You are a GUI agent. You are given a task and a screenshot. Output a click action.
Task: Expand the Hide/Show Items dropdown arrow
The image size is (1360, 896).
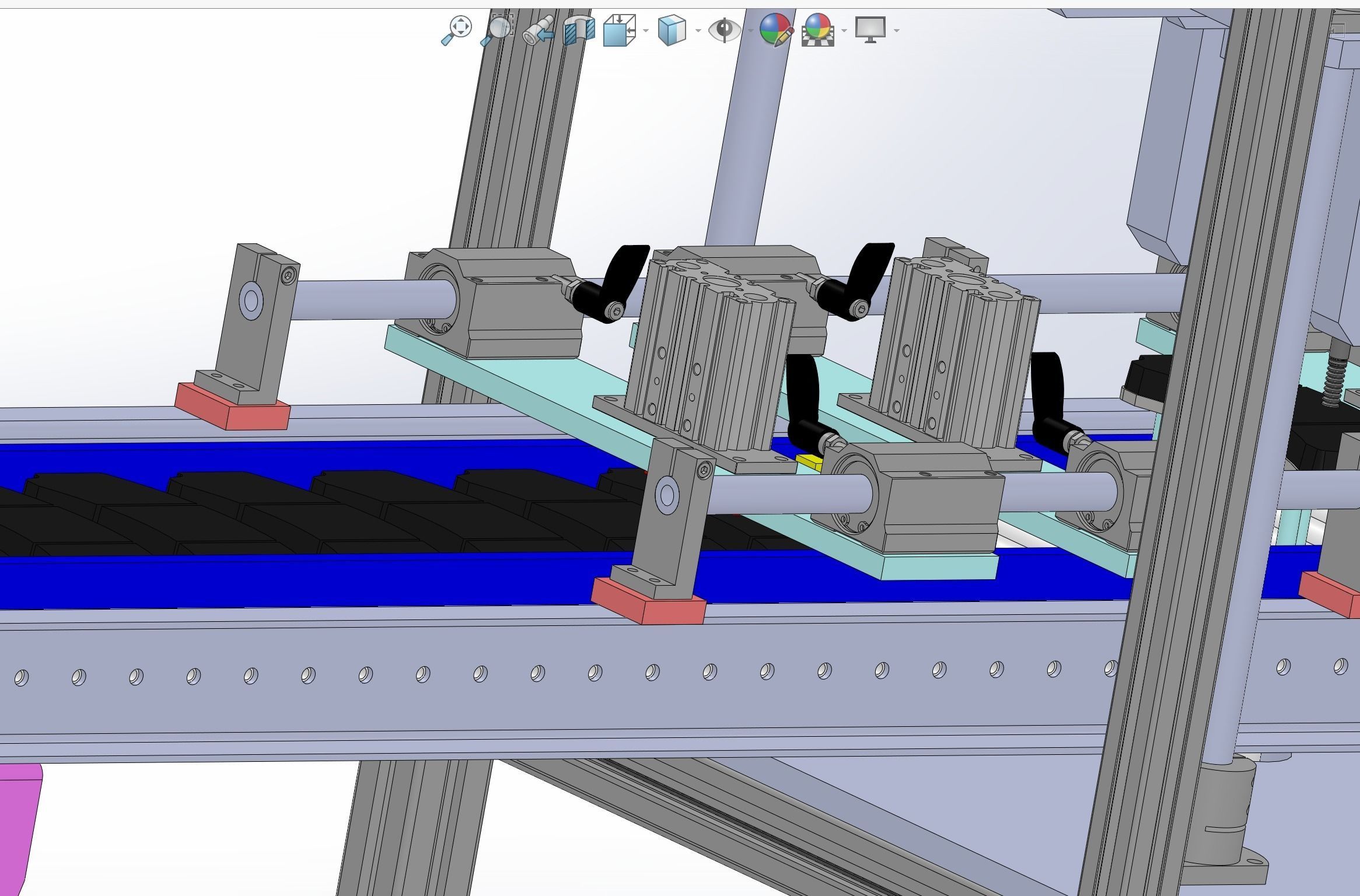pyautogui.click(x=750, y=30)
